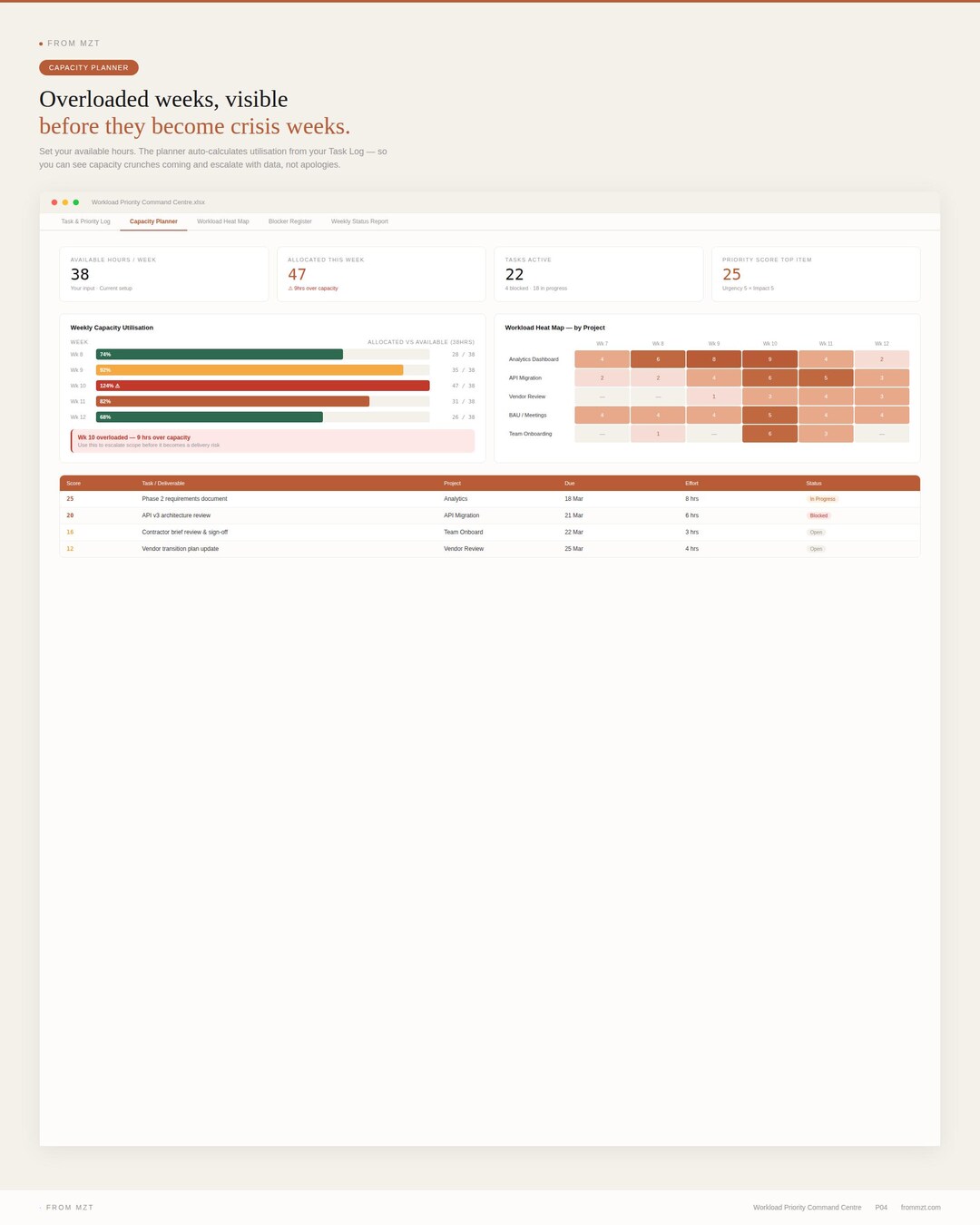
Task: Click the Wk 10 overloaded warning banner
Action: (272, 441)
